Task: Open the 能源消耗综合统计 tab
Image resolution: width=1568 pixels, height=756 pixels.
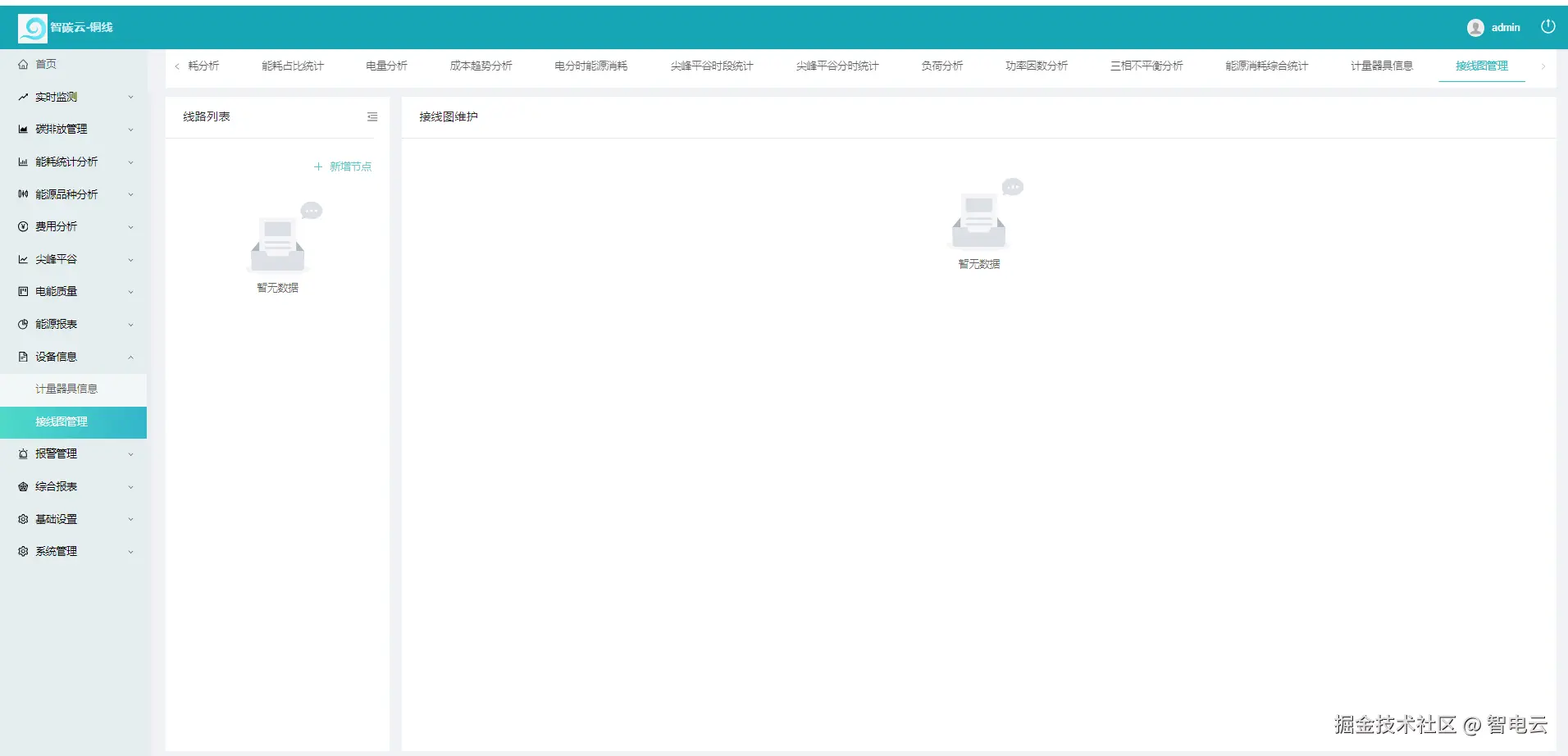Action: click(x=1267, y=66)
